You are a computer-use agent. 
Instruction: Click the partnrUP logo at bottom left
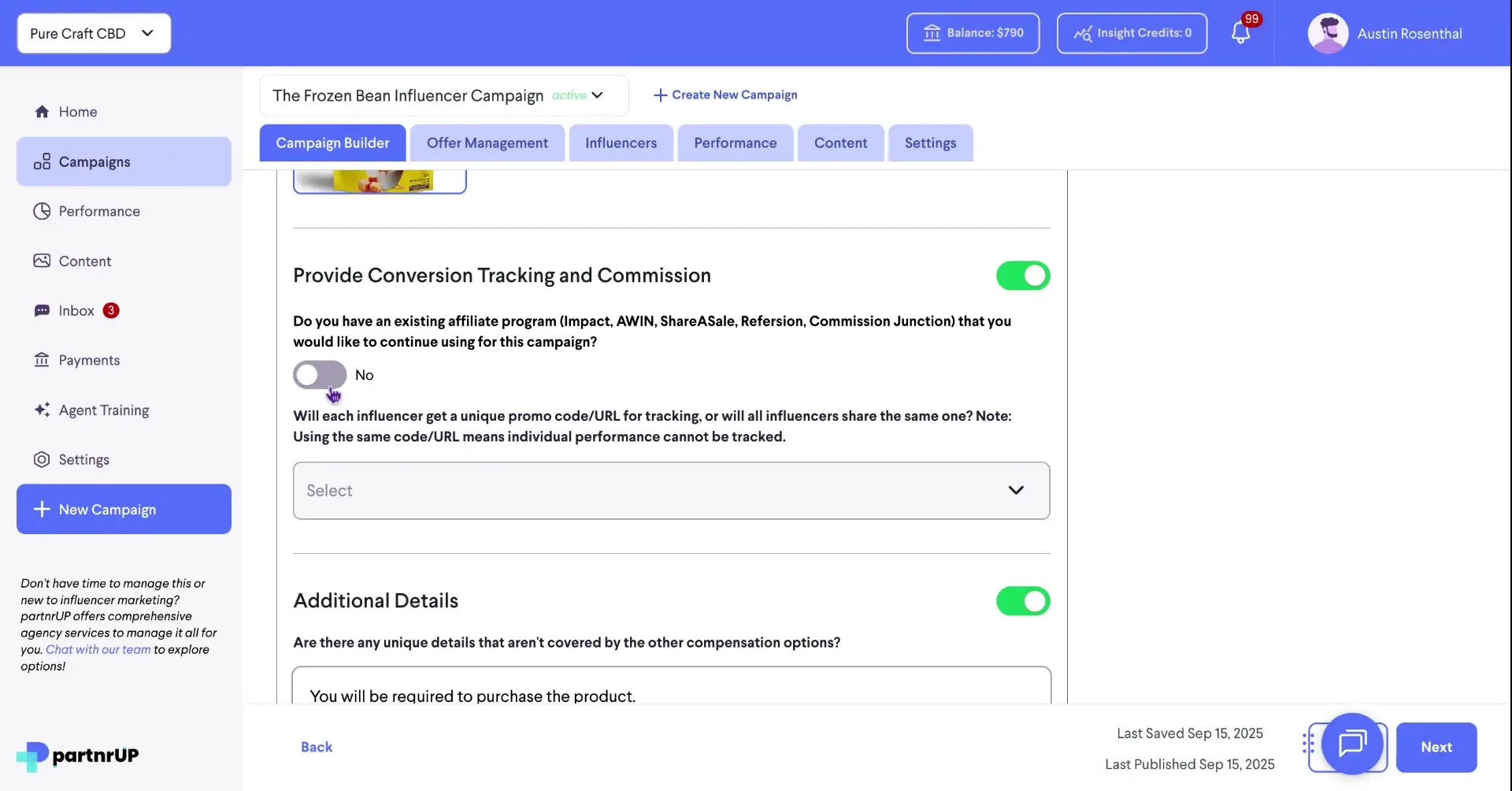(76, 755)
